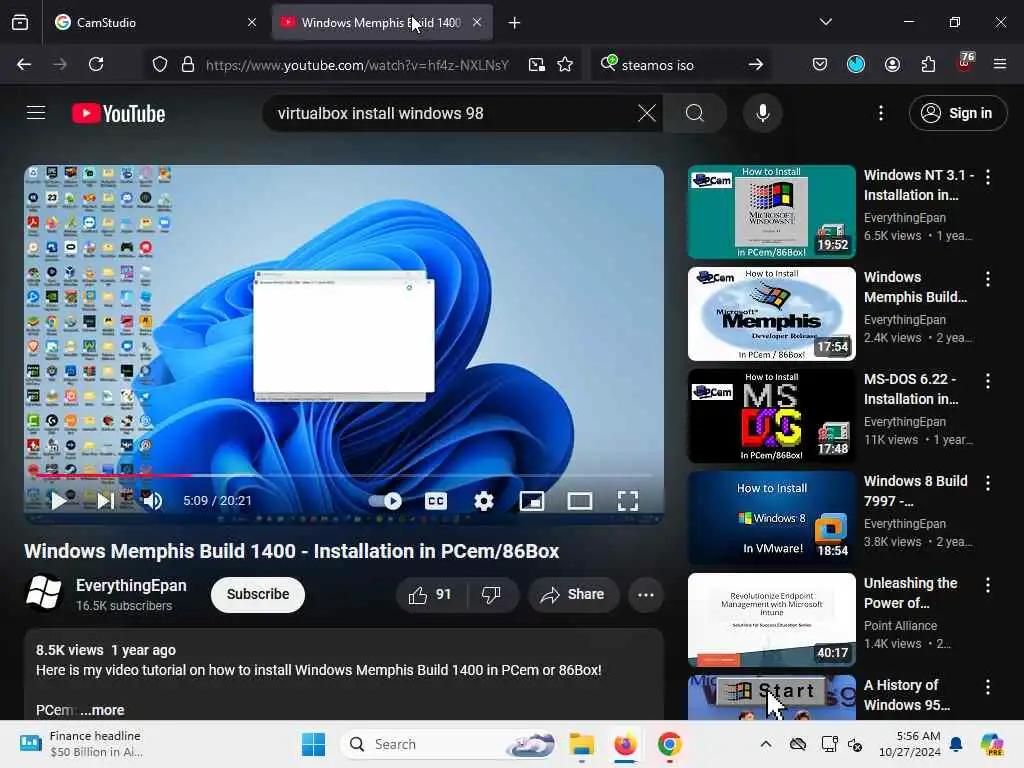Enter full screen mode
Image resolution: width=1024 pixels, height=768 pixels.
[628, 501]
